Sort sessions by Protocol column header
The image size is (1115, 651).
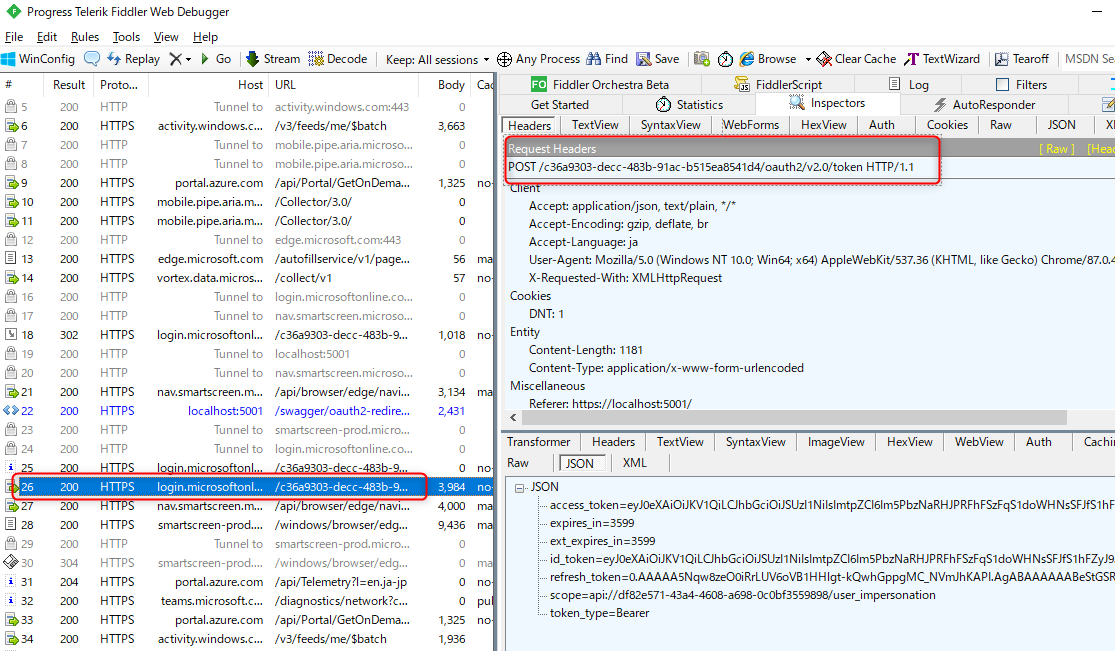coord(119,85)
